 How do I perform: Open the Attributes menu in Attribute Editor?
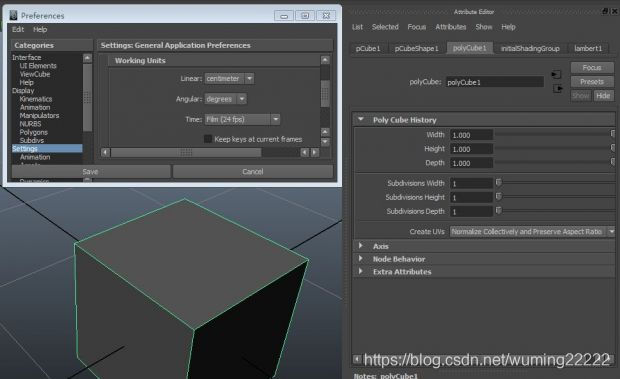(x=451, y=27)
